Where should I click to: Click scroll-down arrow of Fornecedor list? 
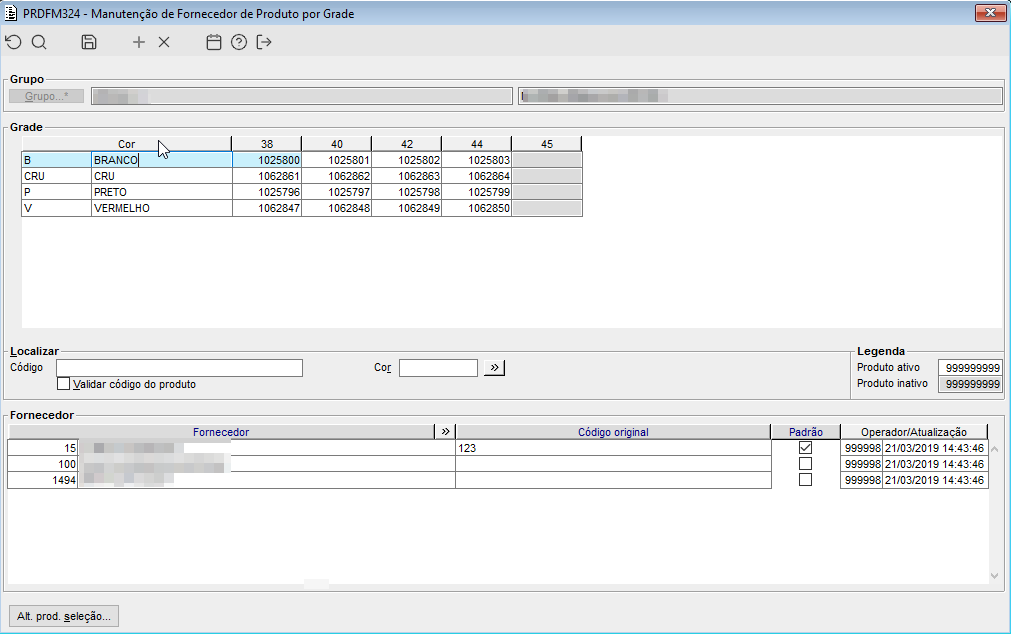[994, 575]
